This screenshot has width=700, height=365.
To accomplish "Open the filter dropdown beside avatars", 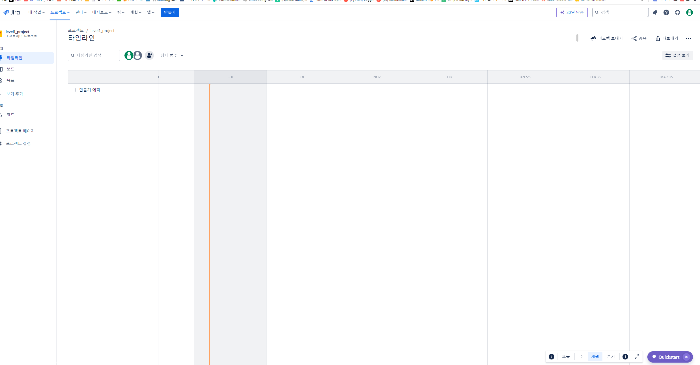I will pyautogui.click(x=172, y=55).
